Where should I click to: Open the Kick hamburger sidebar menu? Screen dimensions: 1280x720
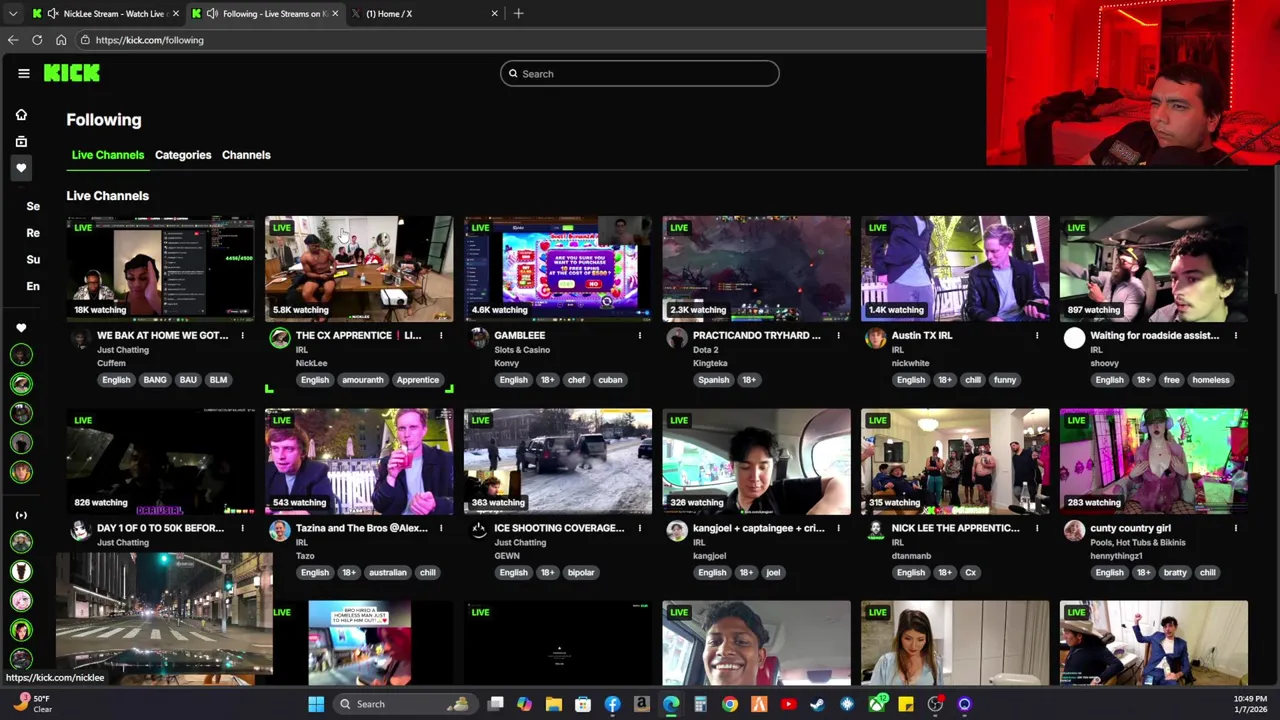click(x=23, y=73)
